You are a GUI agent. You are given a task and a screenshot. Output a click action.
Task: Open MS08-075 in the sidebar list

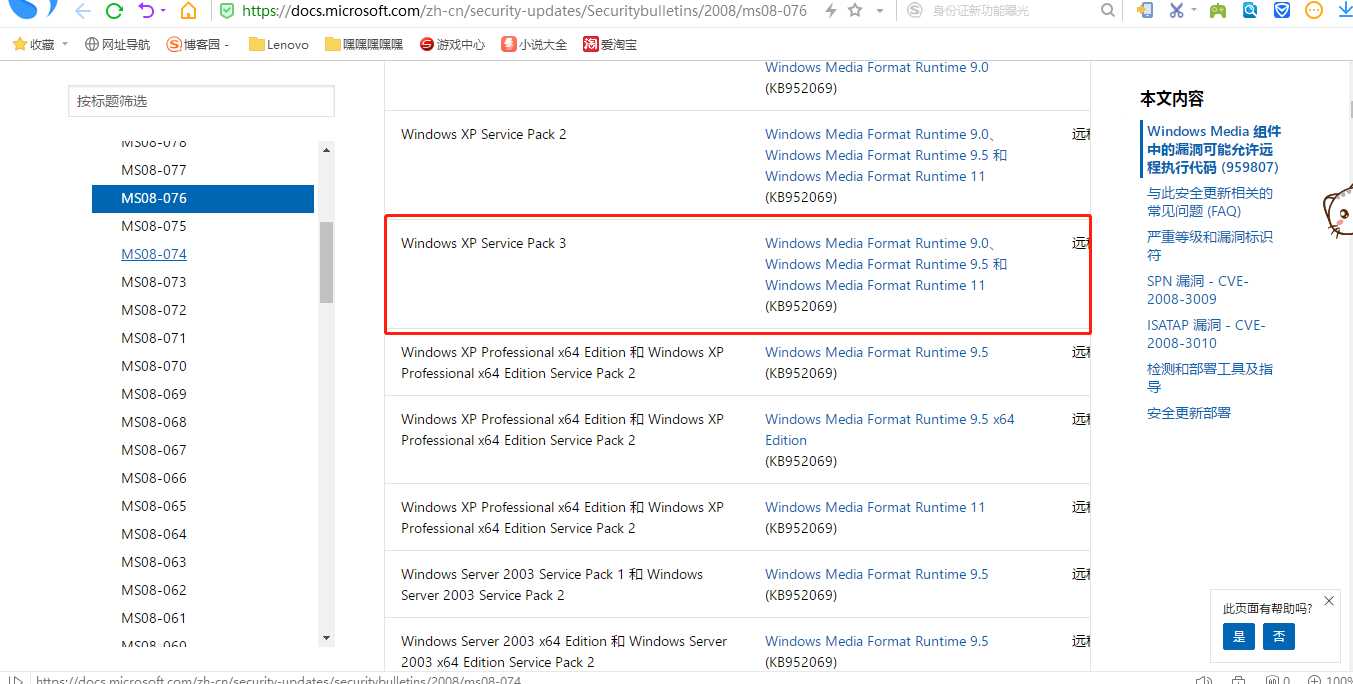click(x=154, y=226)
